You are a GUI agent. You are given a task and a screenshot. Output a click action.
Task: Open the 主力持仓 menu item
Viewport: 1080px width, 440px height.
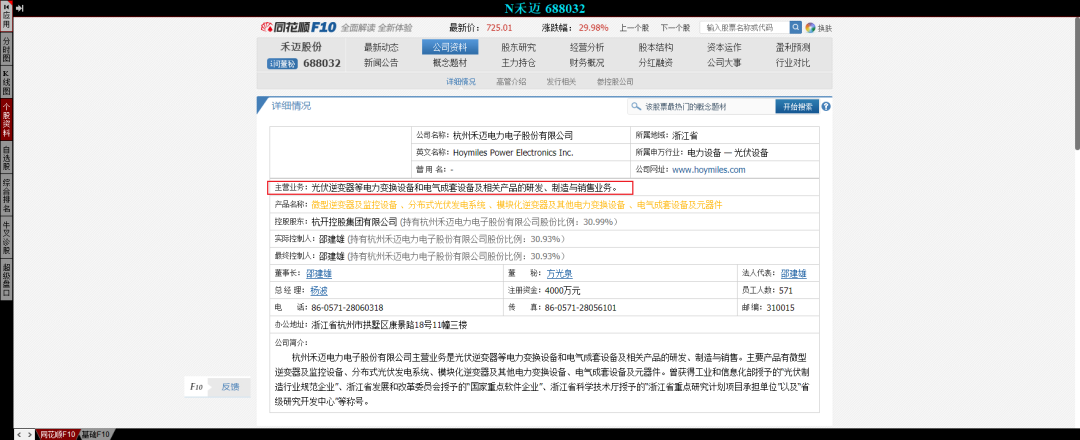[x=519, y=63]
